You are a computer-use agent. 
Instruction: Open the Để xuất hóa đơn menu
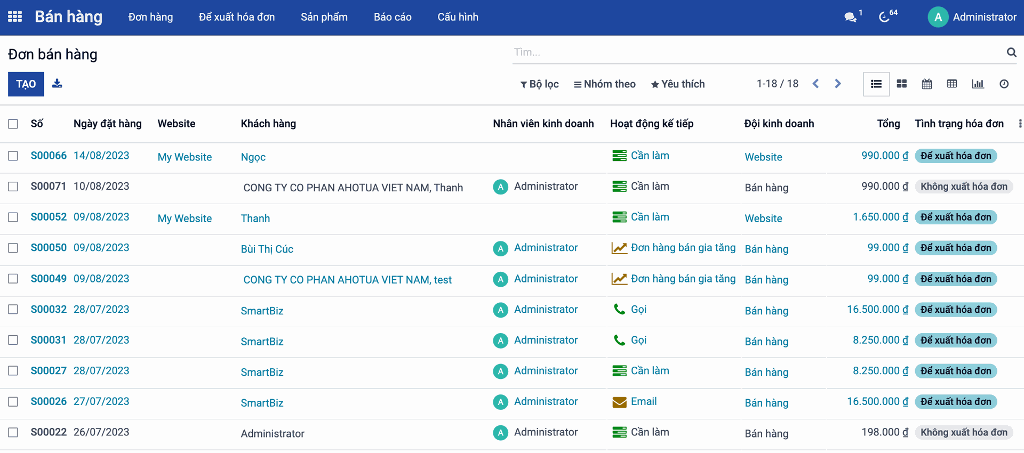click(x=237, y=18)
